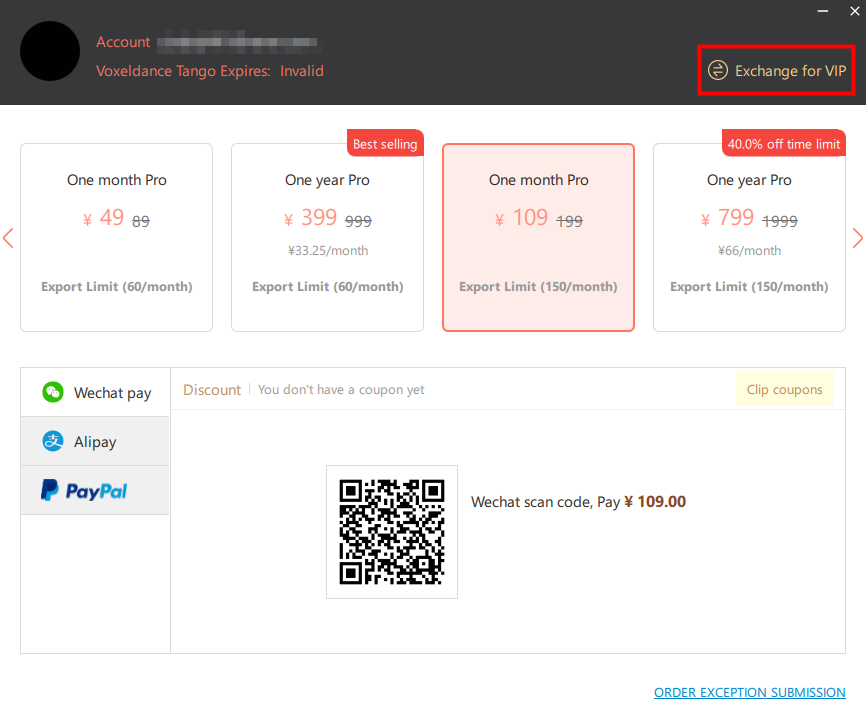Click the Exchange for VIP swap icon
Image resolution: width=866 pixels, height=710 pixels.
[717, 71]
